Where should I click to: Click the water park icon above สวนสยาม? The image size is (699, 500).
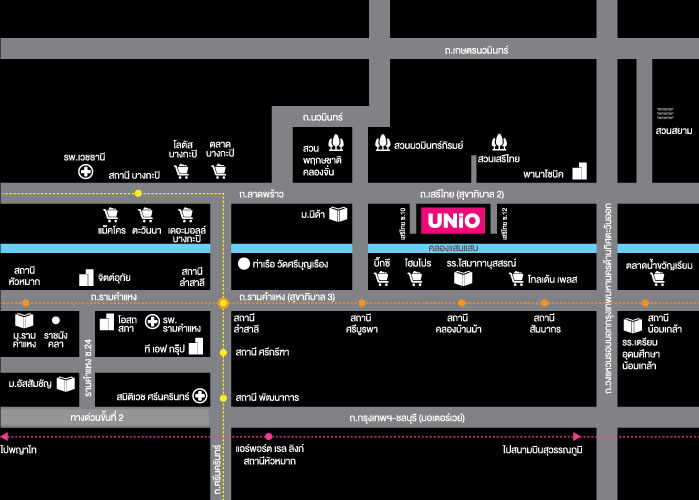661,113
